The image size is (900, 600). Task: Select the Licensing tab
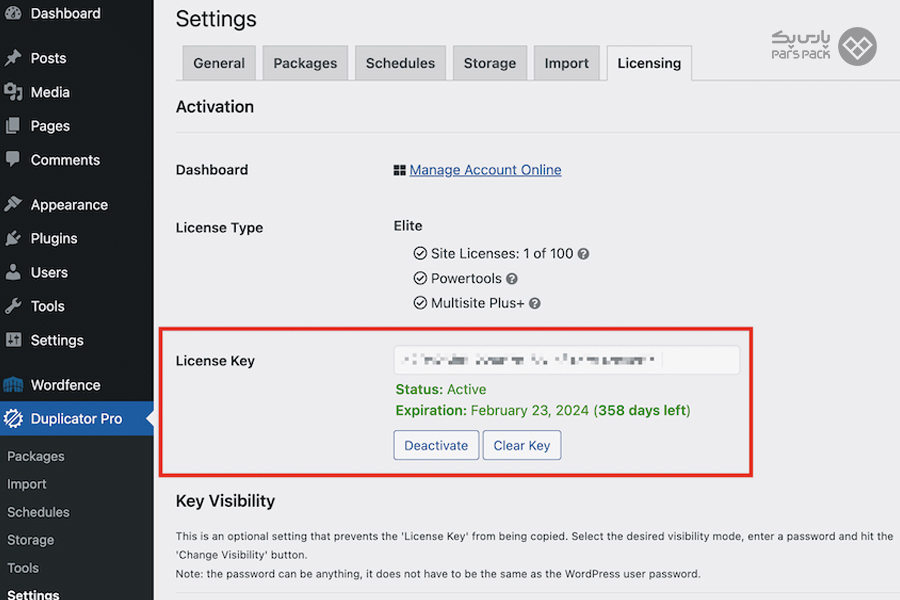click(649, 63)
